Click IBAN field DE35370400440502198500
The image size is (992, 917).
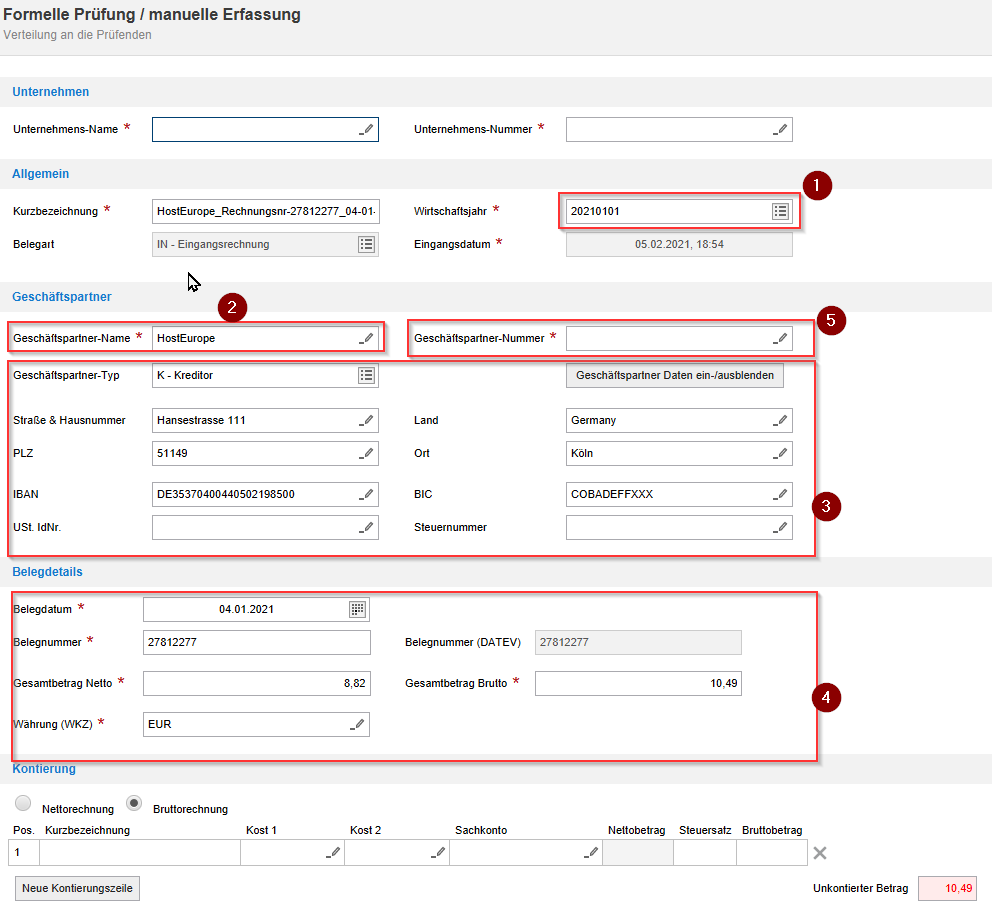point(265,494)
